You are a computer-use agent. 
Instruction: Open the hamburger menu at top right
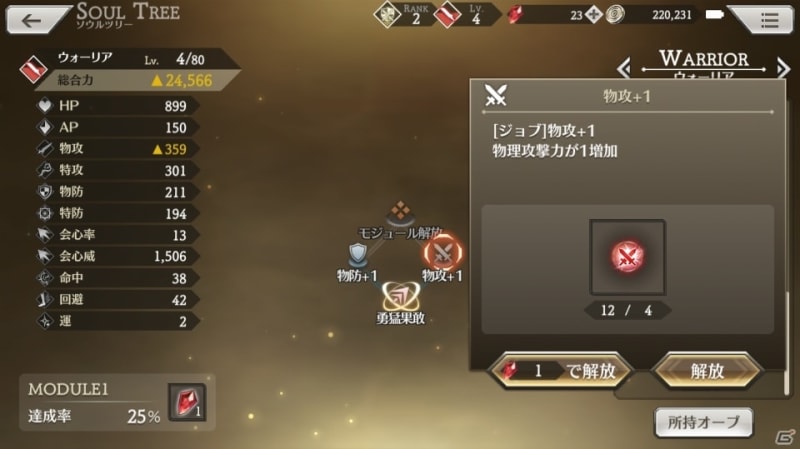point(768,20)
